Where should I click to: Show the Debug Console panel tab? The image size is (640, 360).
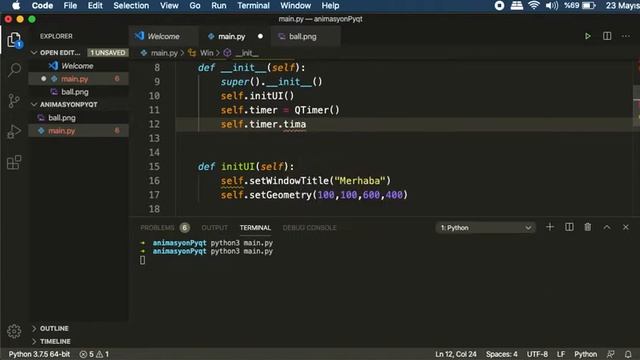pos(309,228)
